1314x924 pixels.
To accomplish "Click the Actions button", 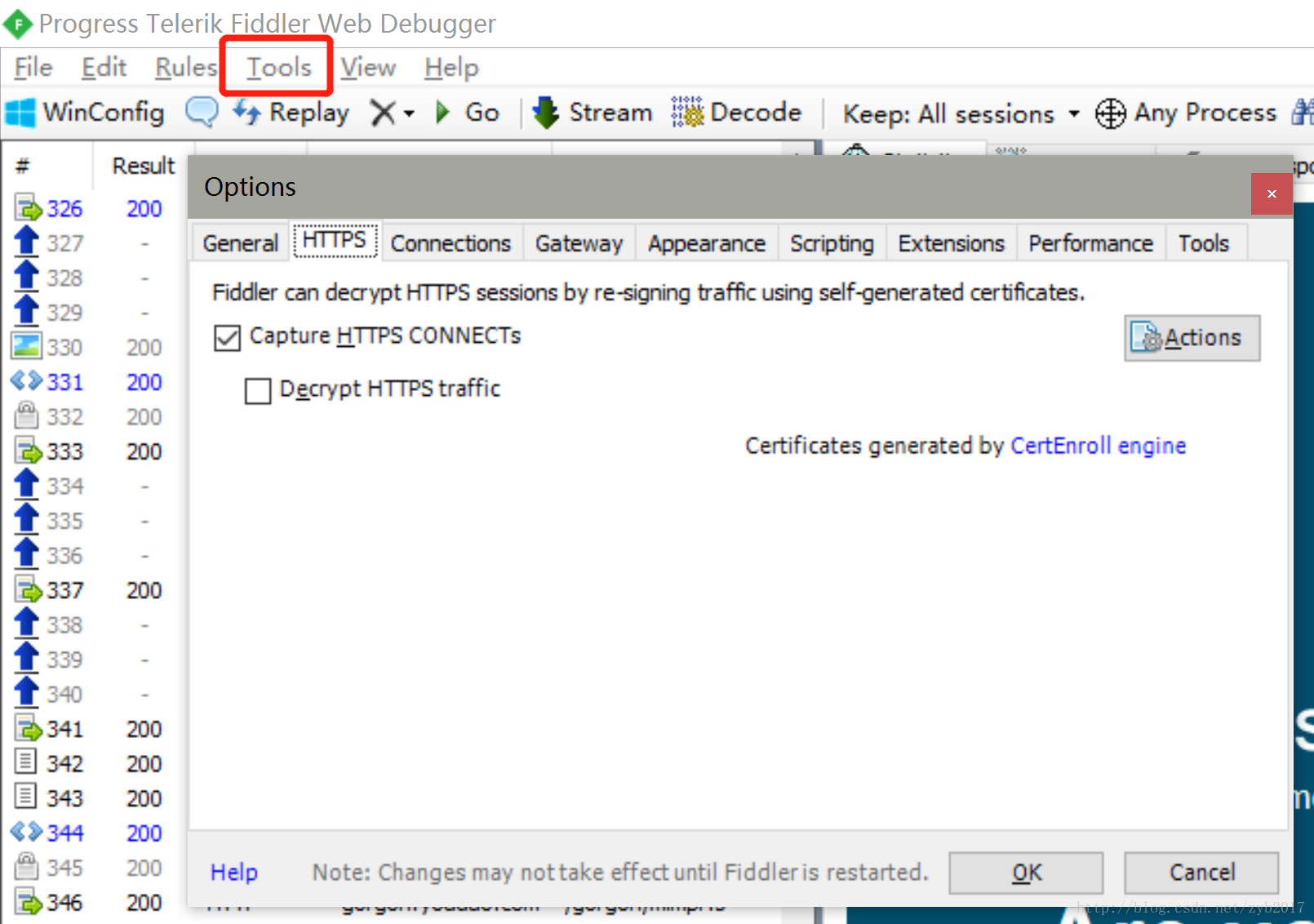I will [x=1192, y=338].
